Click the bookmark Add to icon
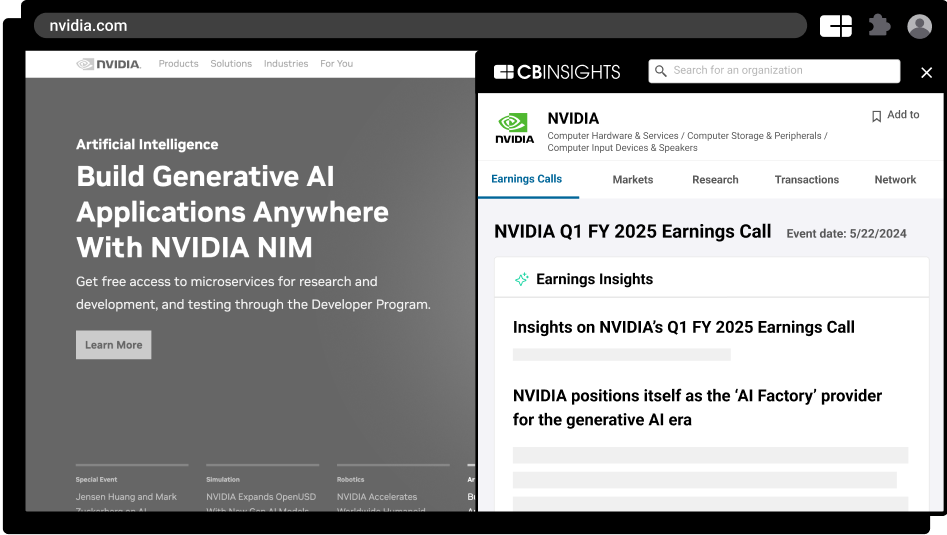This screenshot has width=947, height=535. coord(876,116)
